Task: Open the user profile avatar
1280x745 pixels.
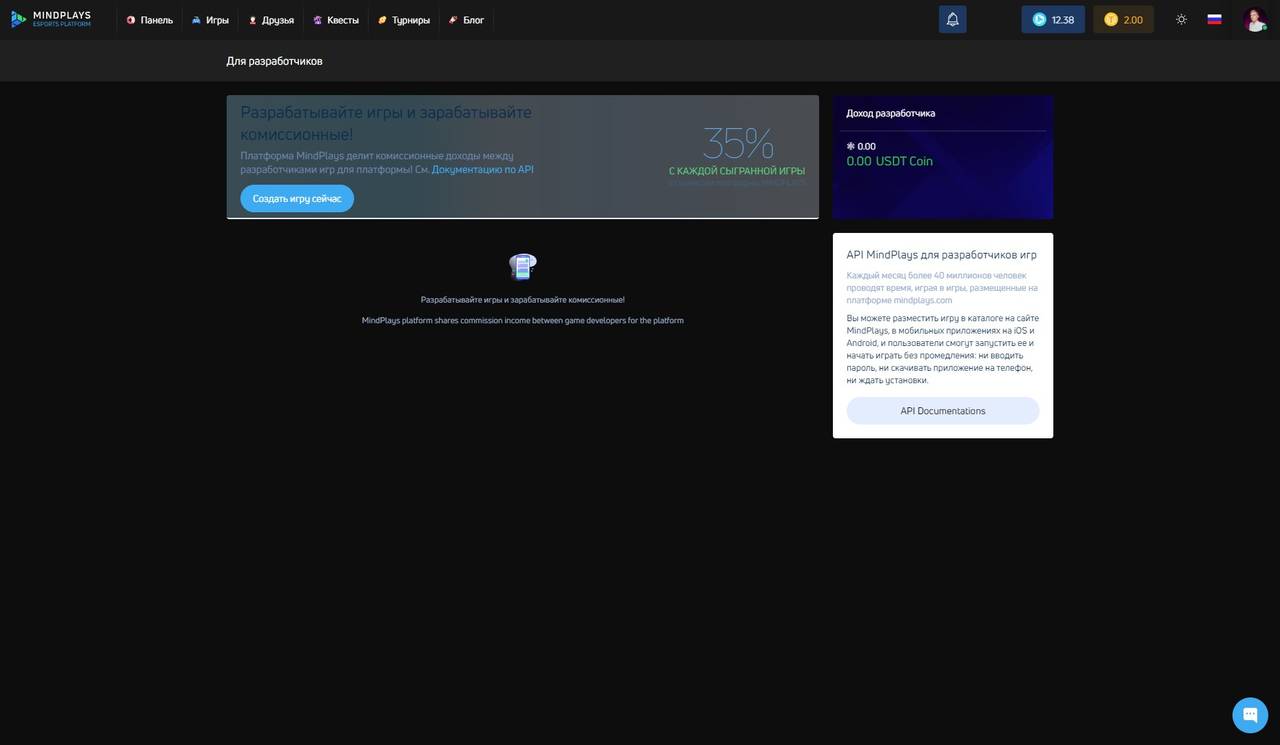Action: click(1255, 19)
